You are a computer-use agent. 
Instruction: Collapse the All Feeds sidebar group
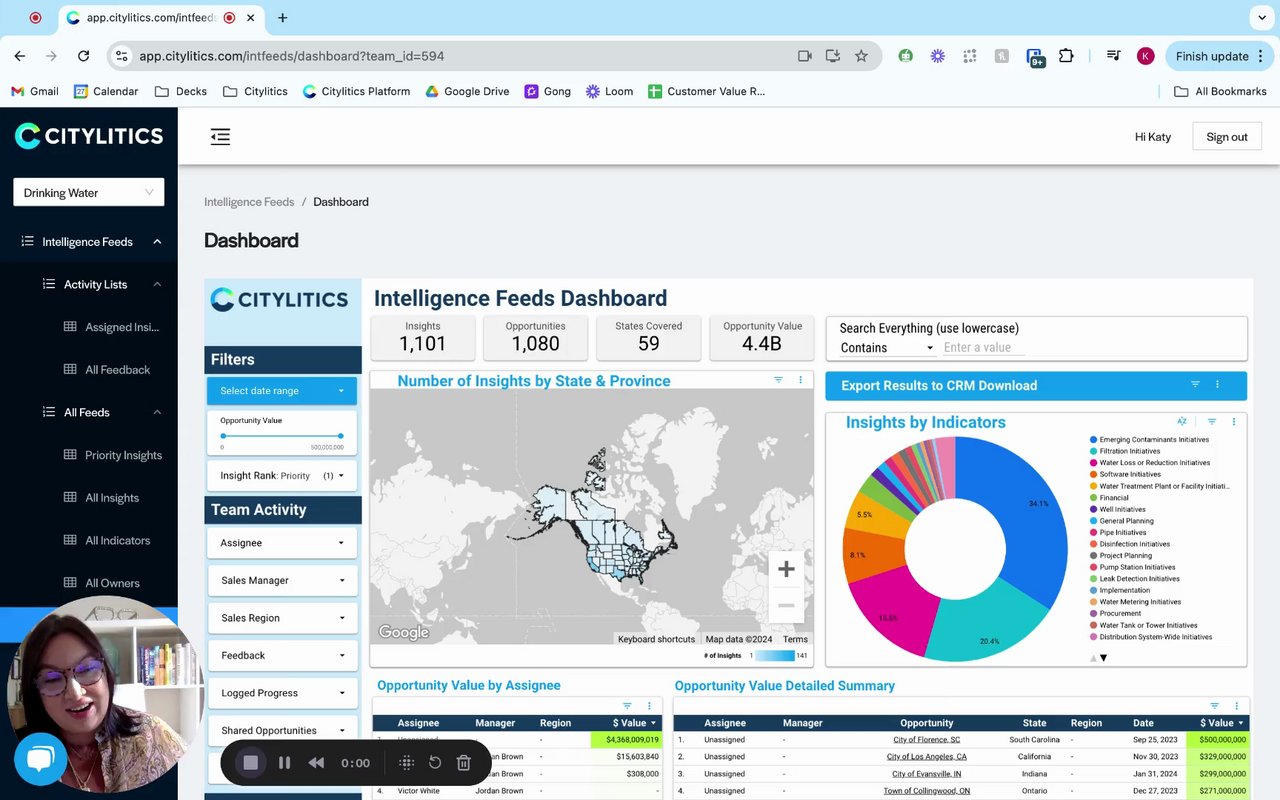(x=157, y=412)
